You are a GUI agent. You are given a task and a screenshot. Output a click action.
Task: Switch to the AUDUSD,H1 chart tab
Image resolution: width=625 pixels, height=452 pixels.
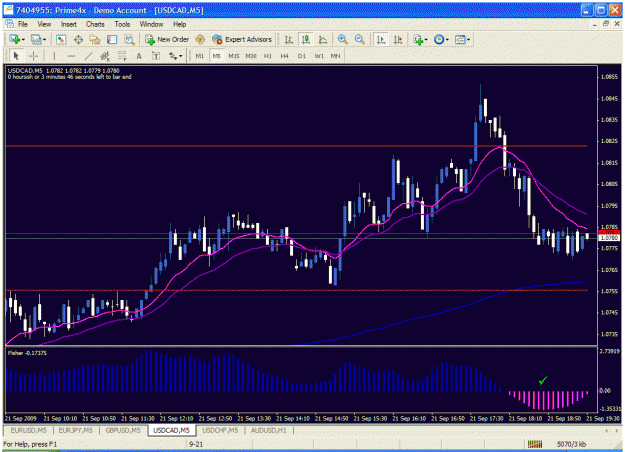click(x=268, y=430)
